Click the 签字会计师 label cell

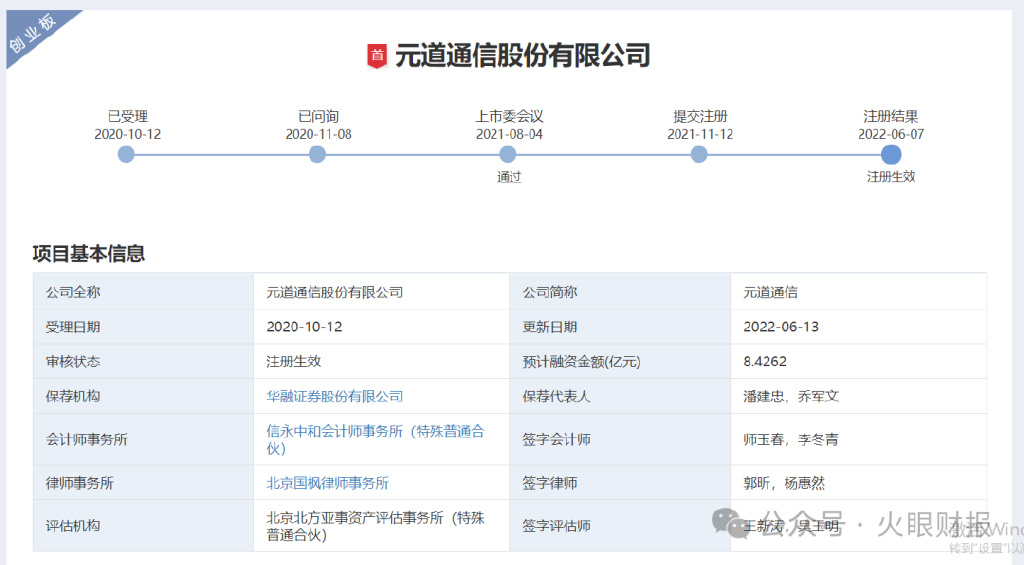620,440
